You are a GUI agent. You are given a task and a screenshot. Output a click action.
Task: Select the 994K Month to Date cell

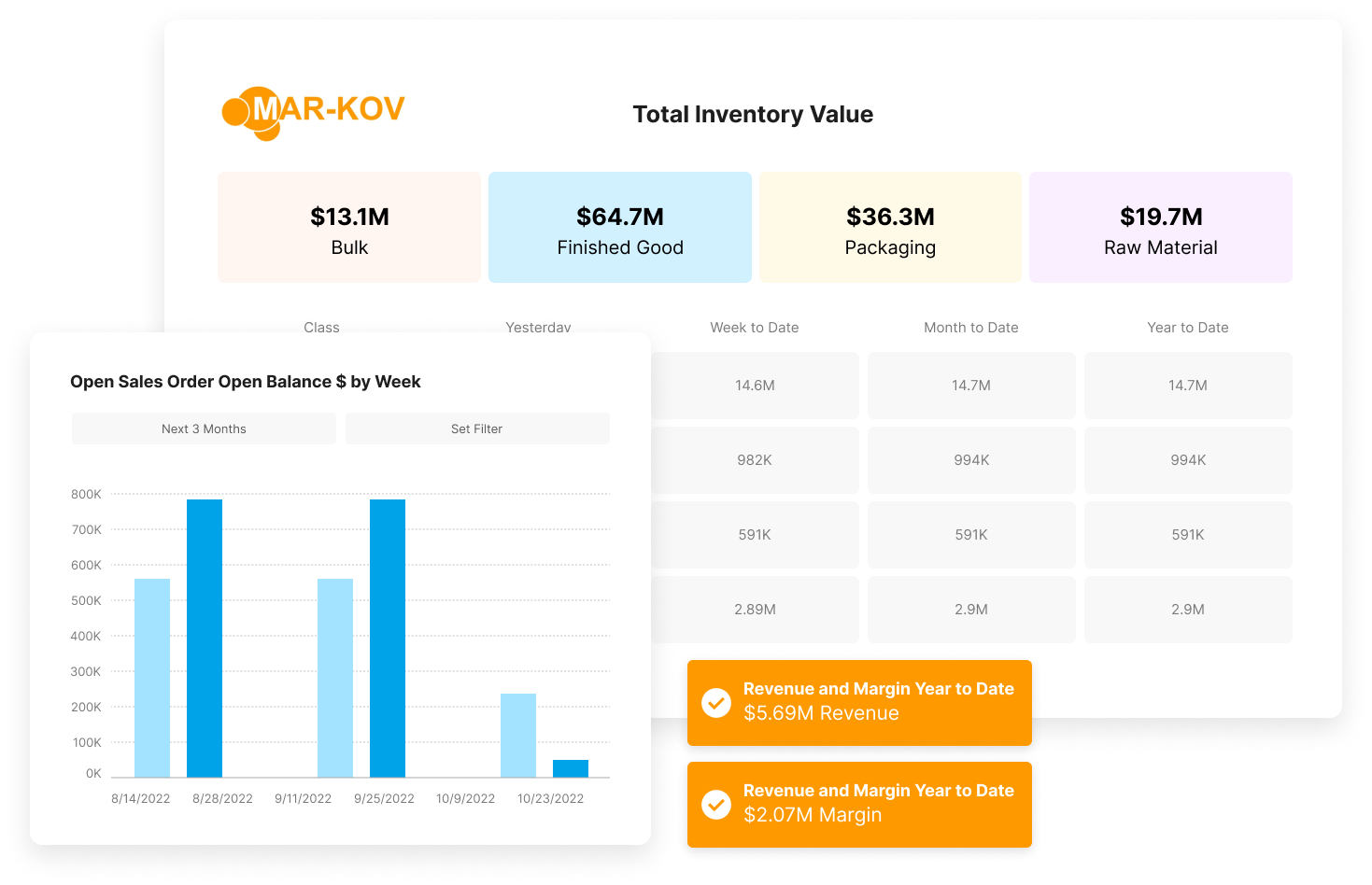click(x=971, y=460)
